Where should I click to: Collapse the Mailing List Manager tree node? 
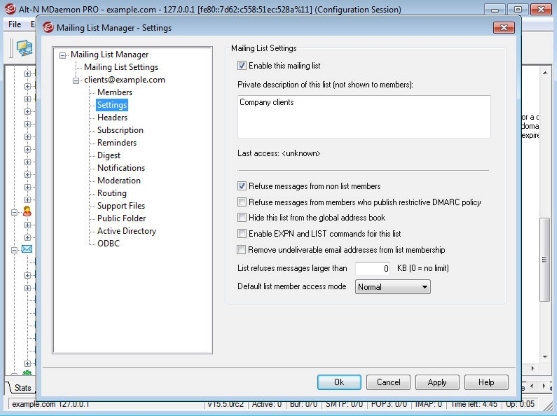tap(63, 55)
